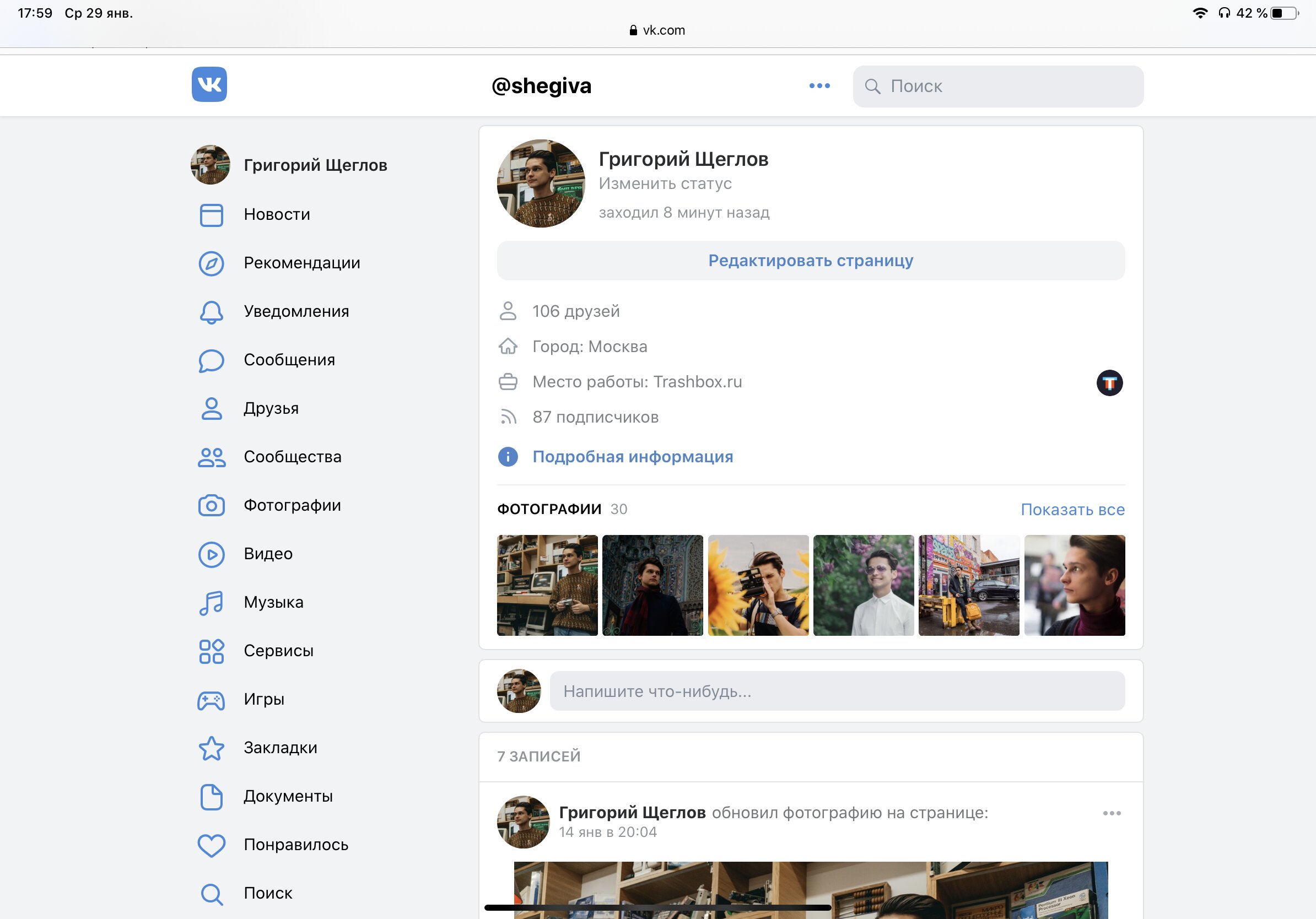Open the sunflower camera photo thumbnail
Image resolution: width=1316 pixels, height=919 pixels.
click(758, 585)
